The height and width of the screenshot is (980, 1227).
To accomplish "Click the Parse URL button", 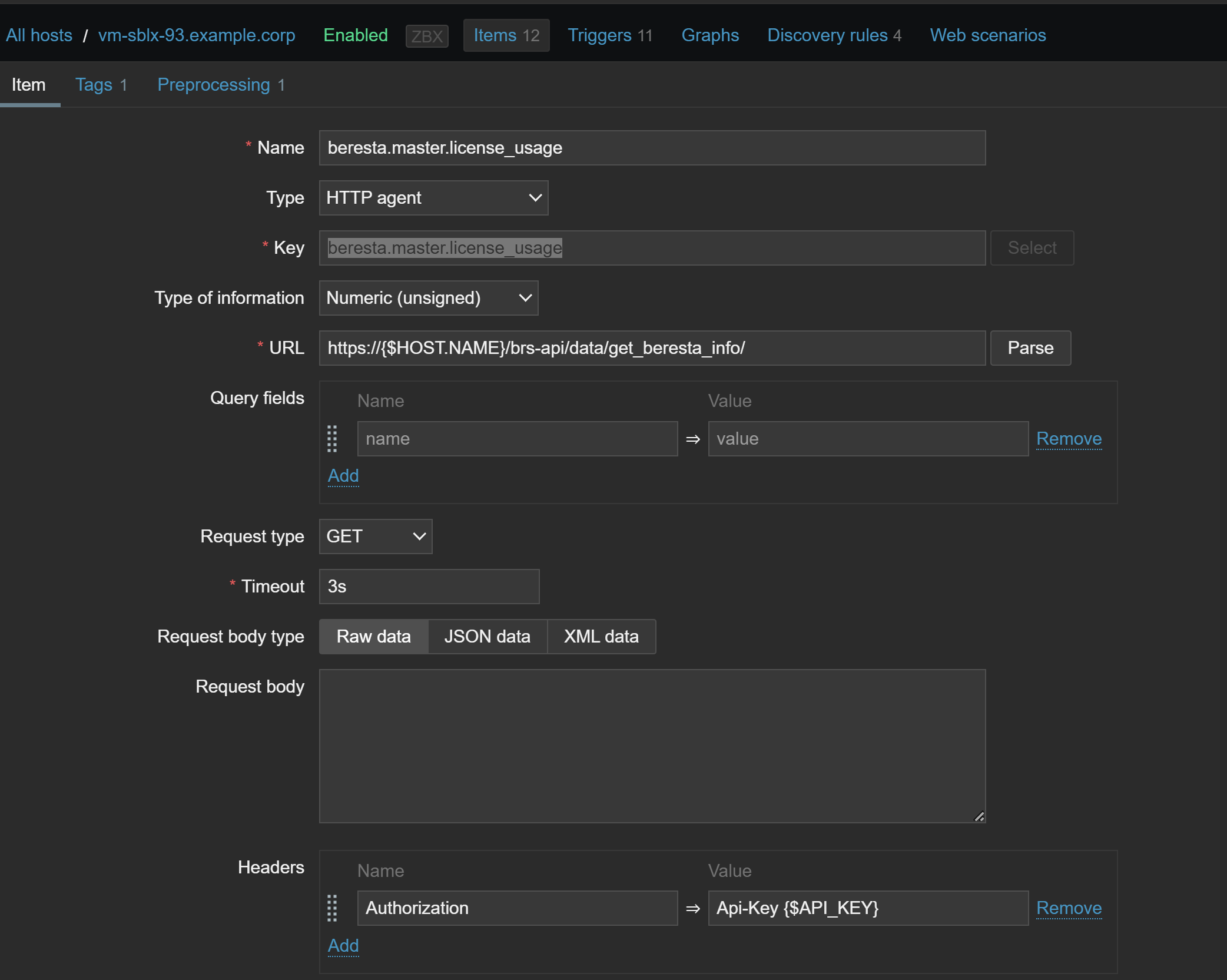I will (x=1030, y=348).
